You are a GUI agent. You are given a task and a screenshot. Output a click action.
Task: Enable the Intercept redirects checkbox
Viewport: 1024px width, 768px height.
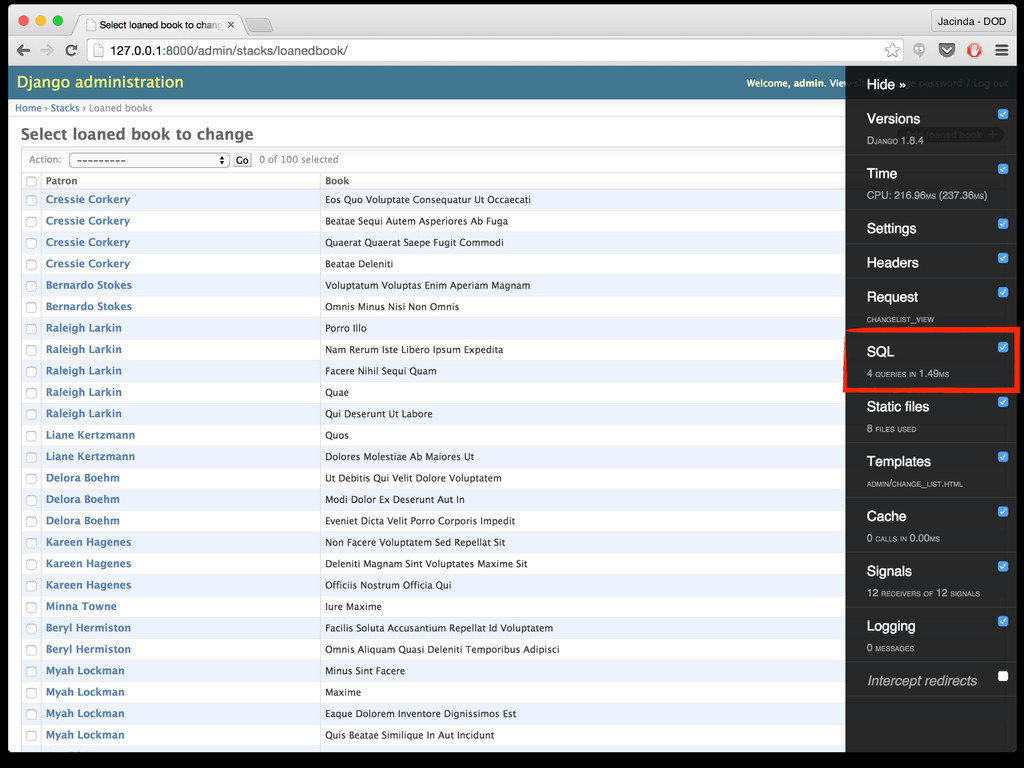(x=1003, y=676)
